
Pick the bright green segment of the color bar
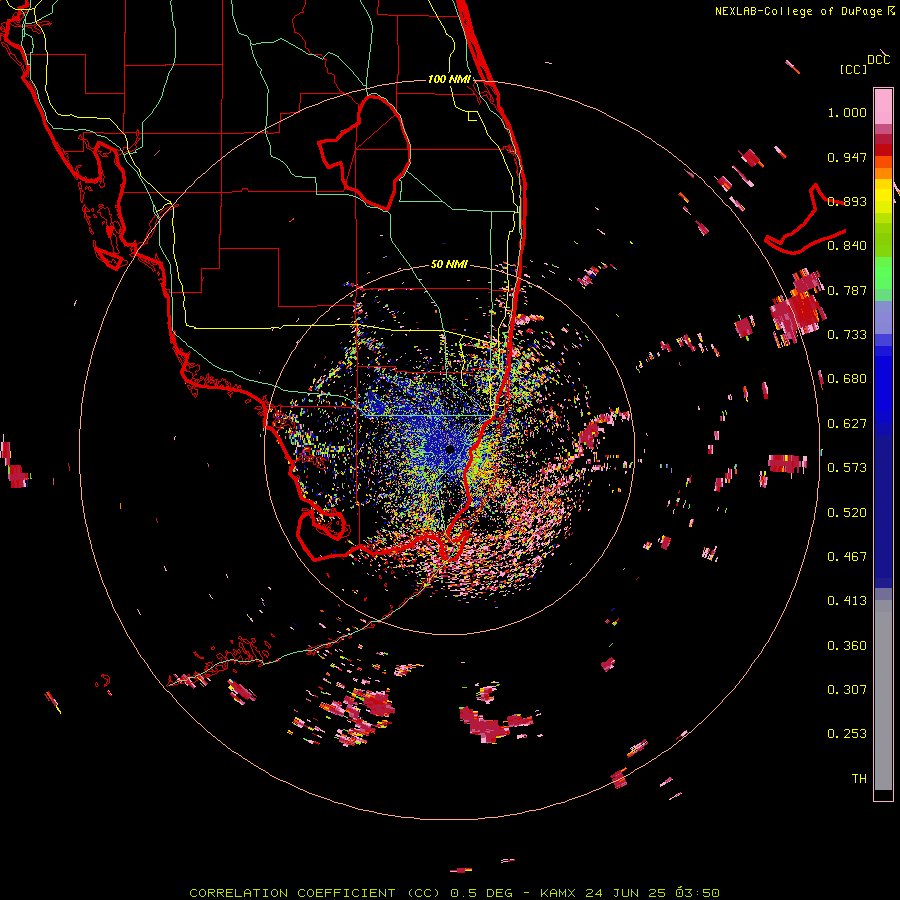(x=883, y=273)
